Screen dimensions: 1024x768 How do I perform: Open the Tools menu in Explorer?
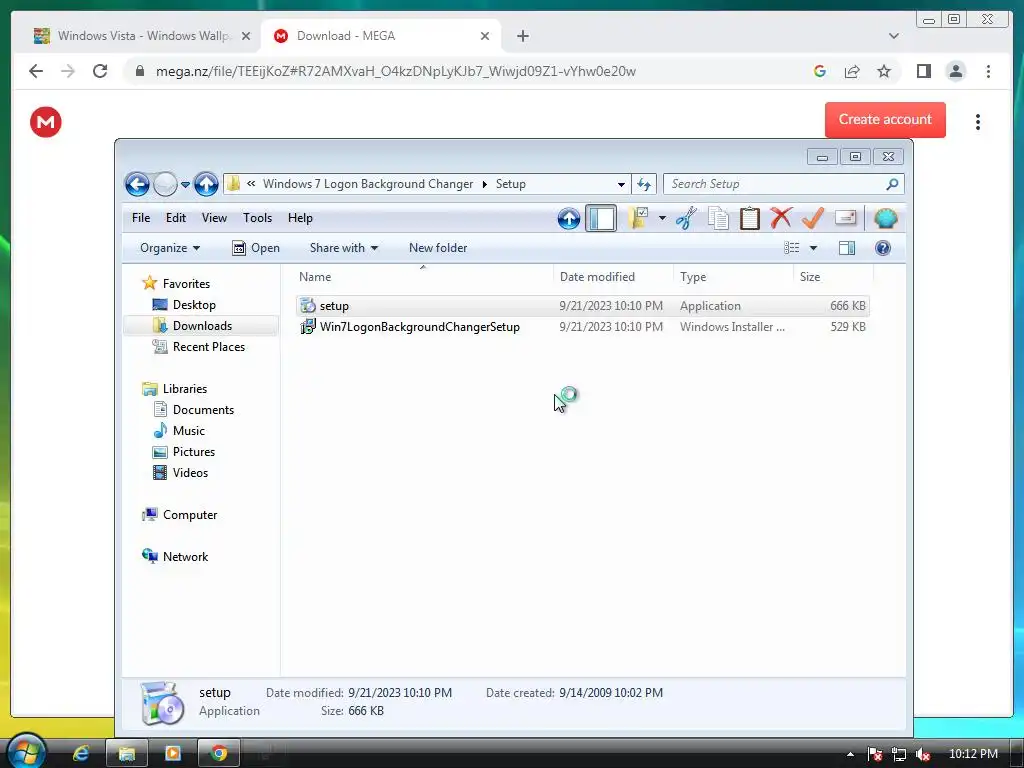257,218
